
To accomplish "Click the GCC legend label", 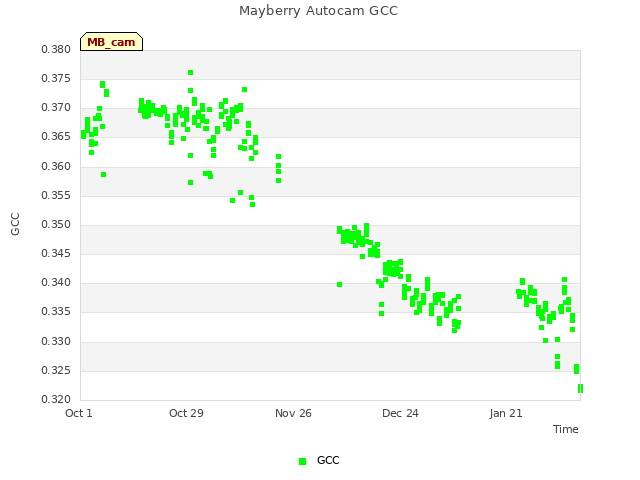I will (x=328, y=460).
